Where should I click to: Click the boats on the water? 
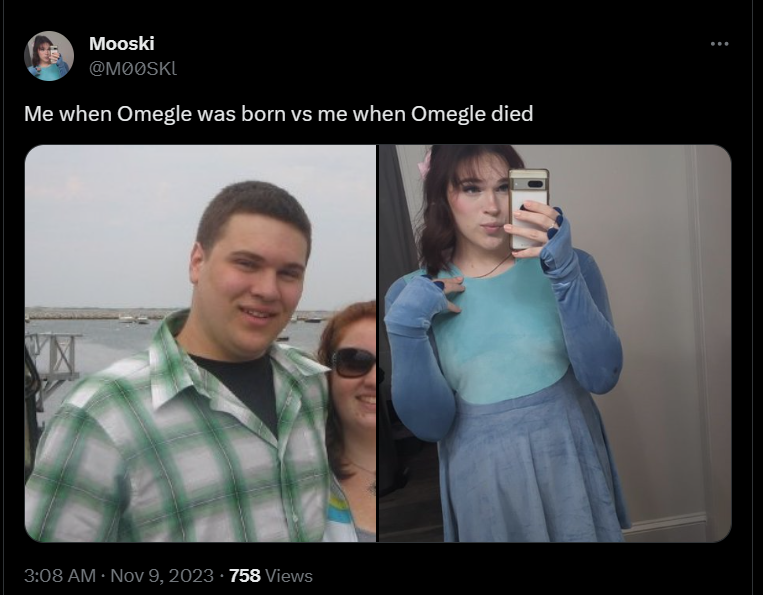pos(134,319)
